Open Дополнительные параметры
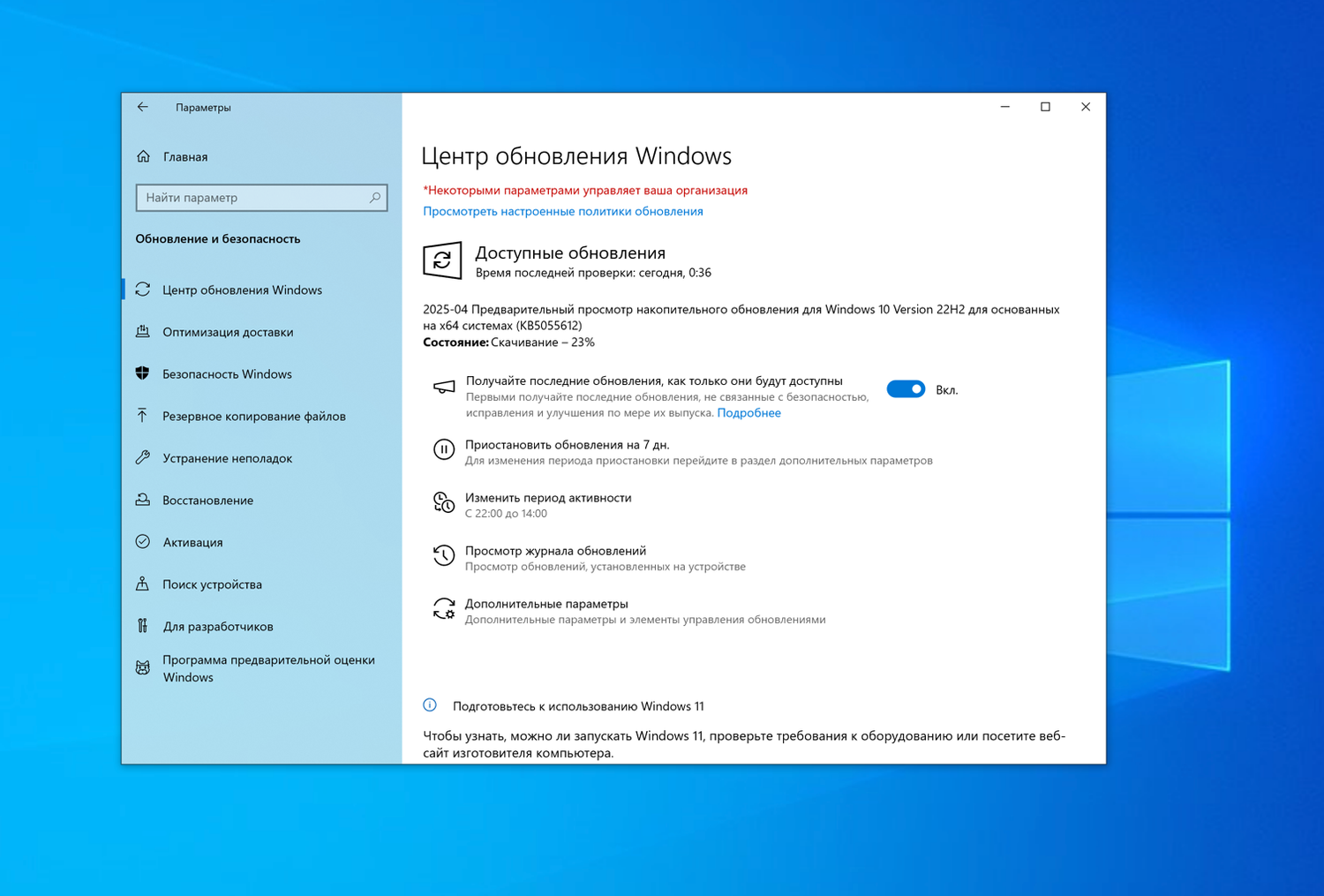 click(546, 604)
